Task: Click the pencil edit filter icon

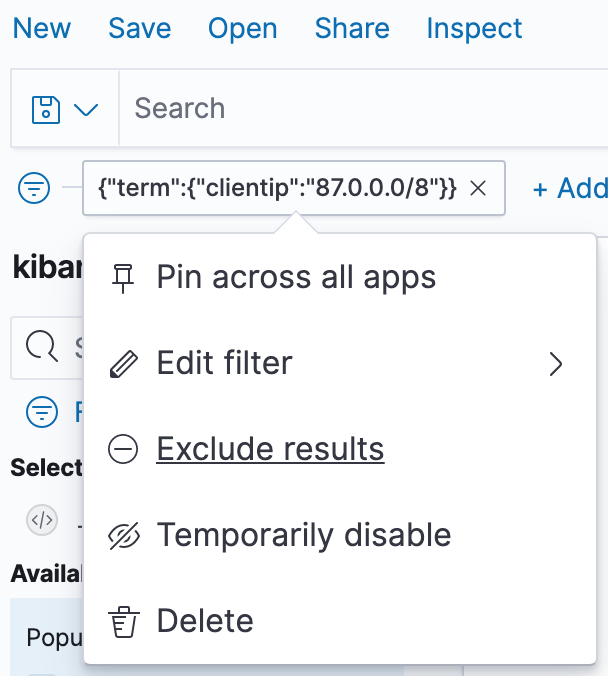Action: (x=123, y=363)
